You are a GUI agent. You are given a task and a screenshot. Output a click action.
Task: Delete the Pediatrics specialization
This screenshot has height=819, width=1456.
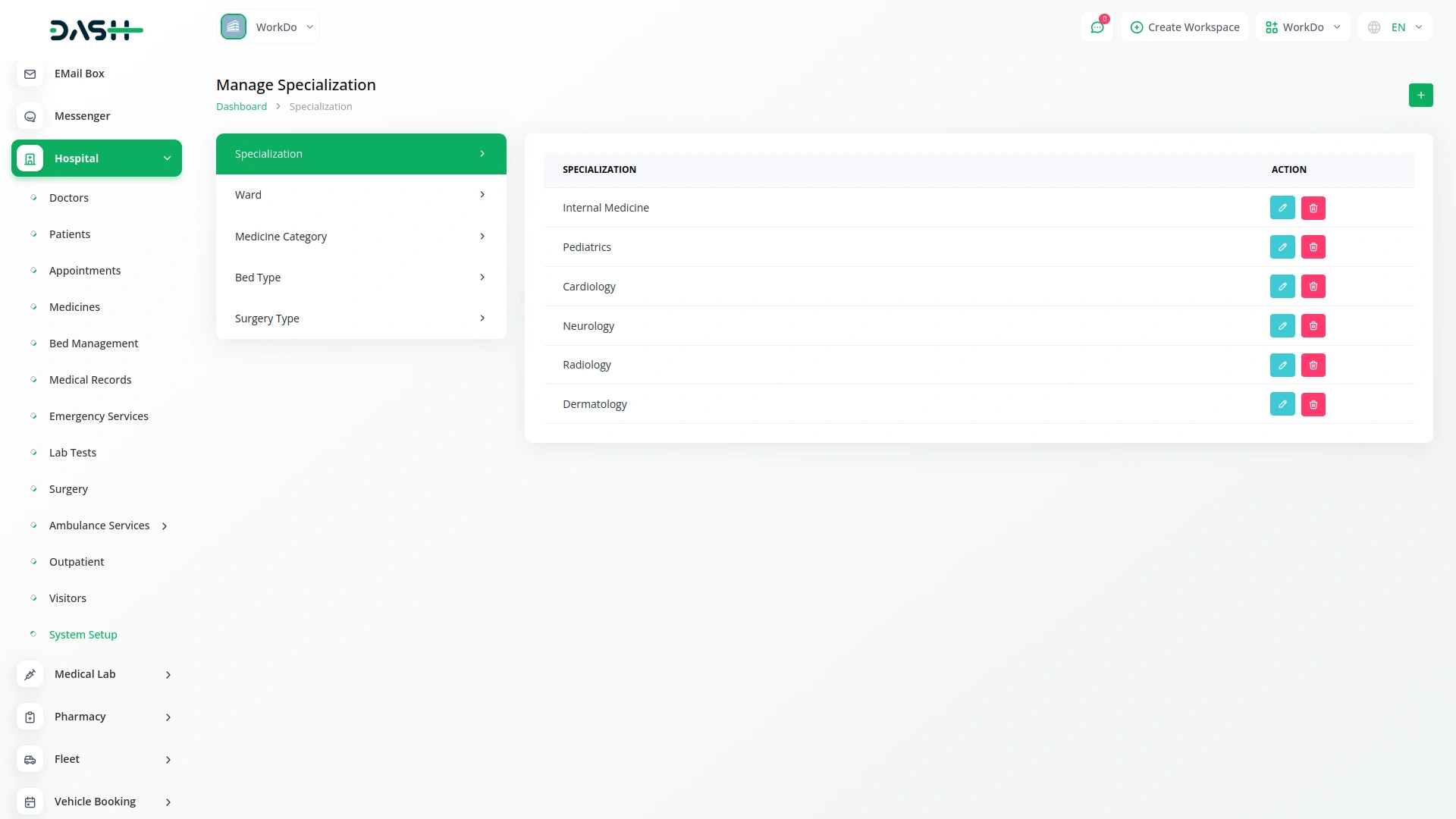pos(1313,247)
